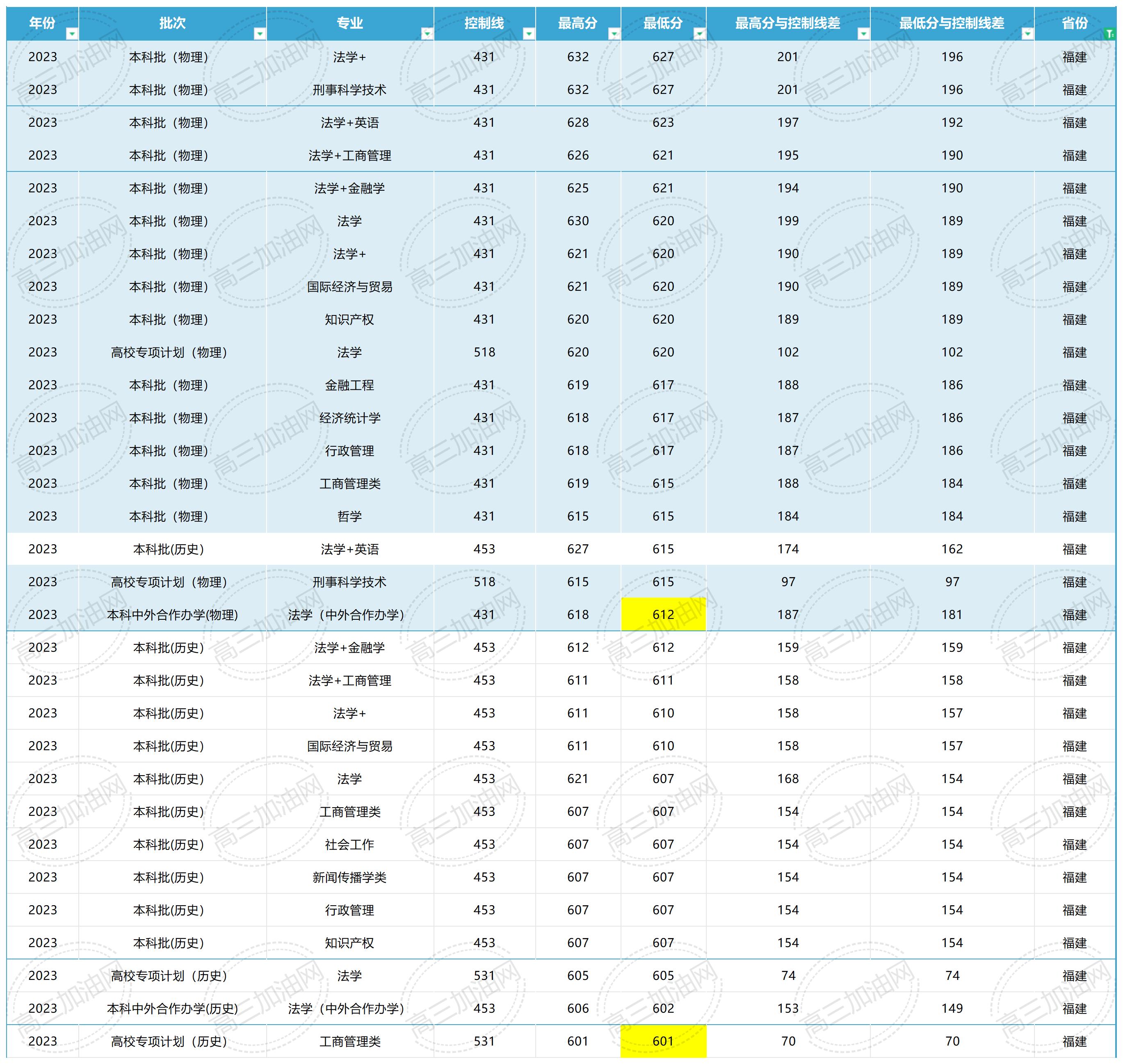This screenshot has width=1123, height=1064.
Task: Select the 153 score difference cell
Action: (788, 1008)
